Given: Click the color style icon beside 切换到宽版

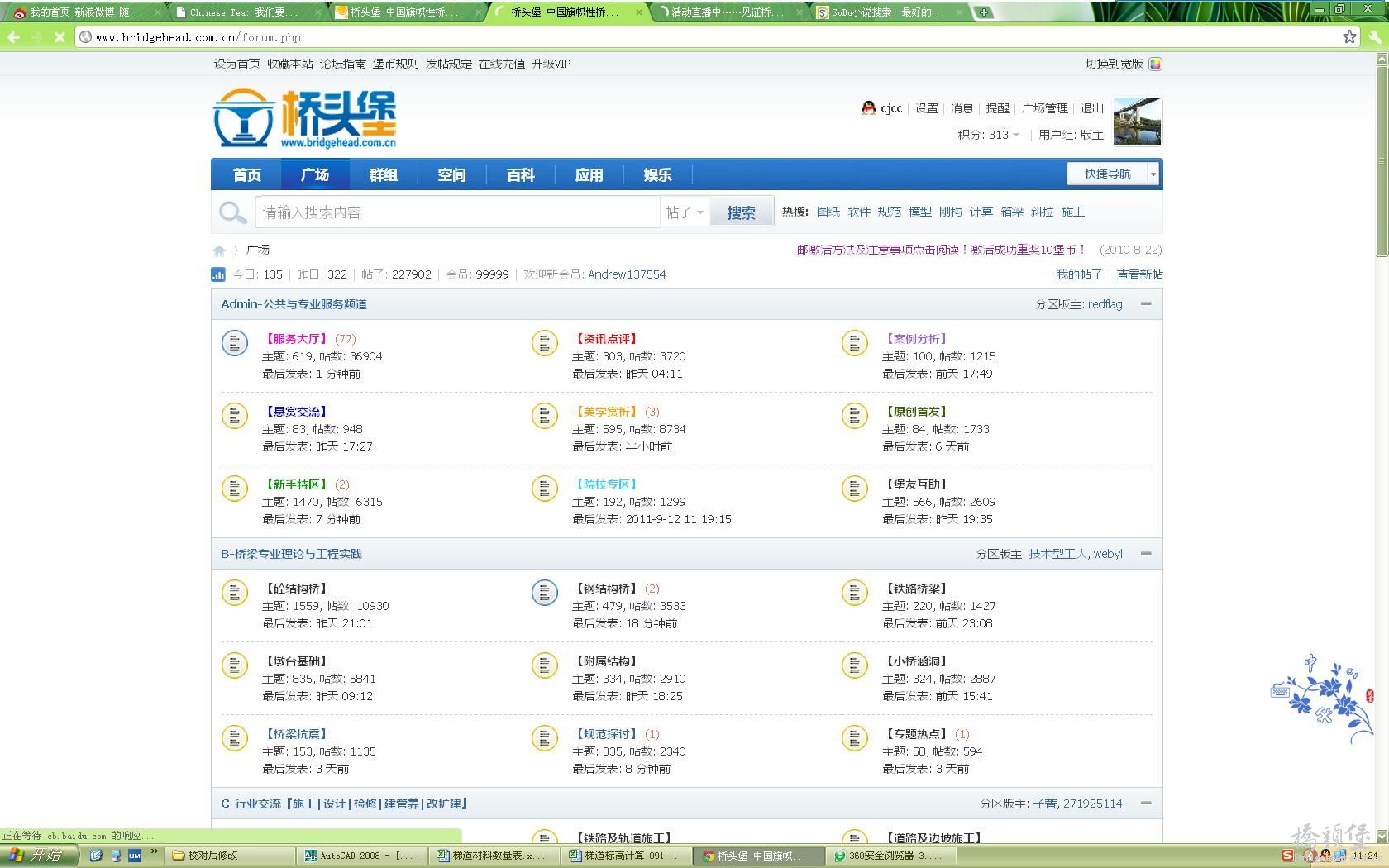Looking at the screenshot, I should click(x=1156, y=64).
